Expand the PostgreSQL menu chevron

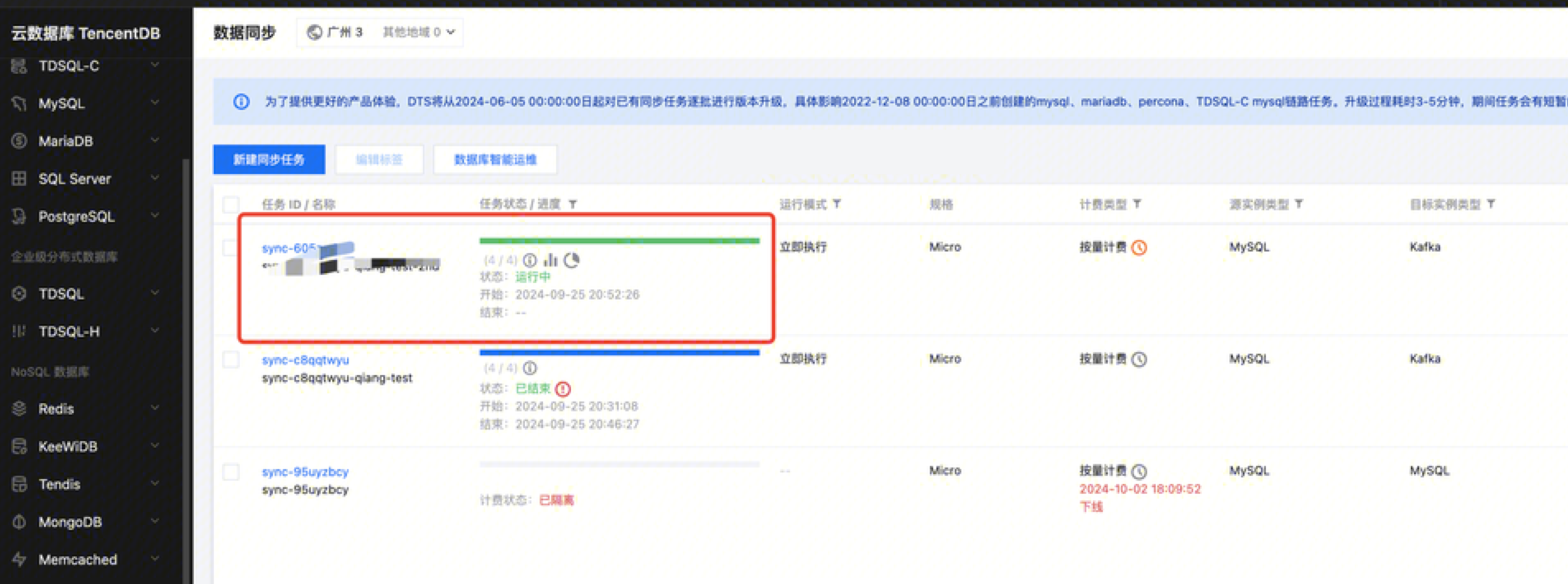pyautogui.click(x=155, y=215)
